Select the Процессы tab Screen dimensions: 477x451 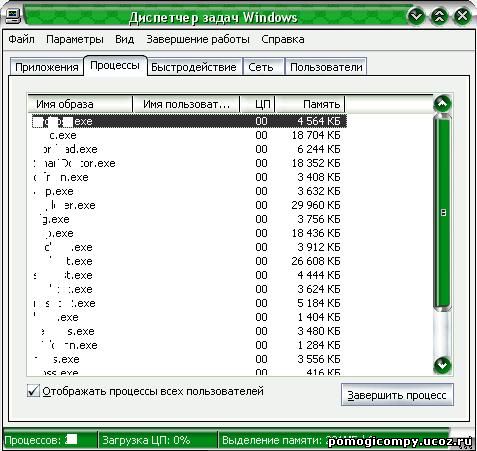[115, 65]
